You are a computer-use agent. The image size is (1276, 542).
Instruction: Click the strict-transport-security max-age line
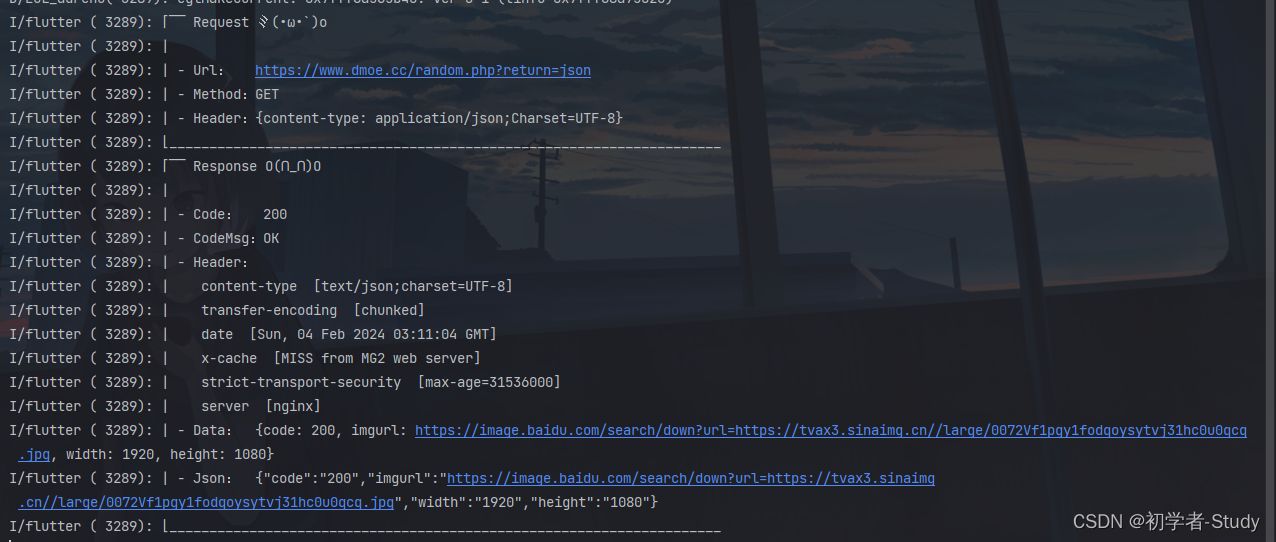point(380,382)
